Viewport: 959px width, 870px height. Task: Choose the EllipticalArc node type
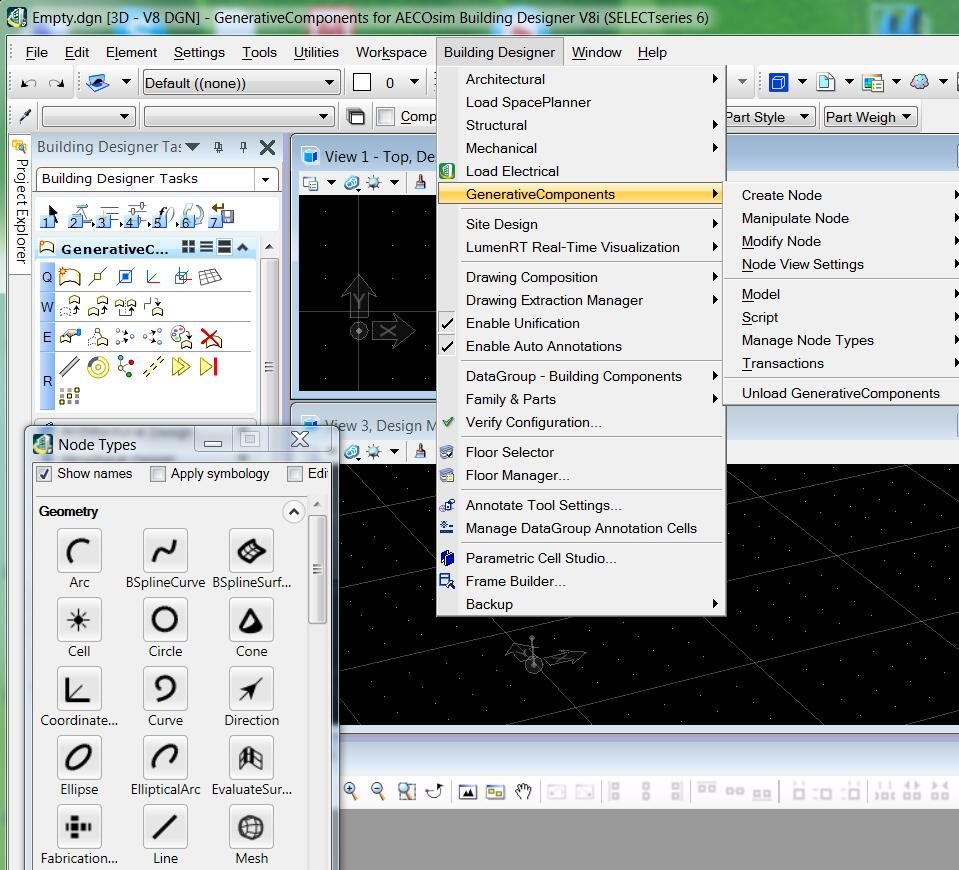165,758
